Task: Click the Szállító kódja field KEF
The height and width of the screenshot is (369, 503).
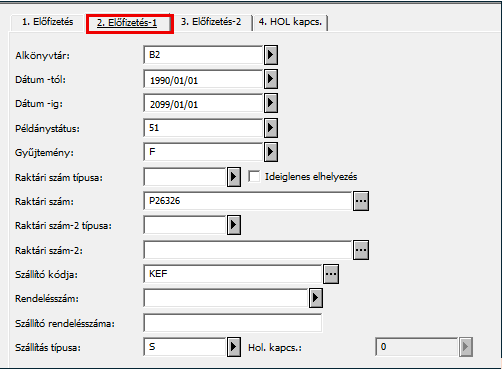Action: [x=233, y=274]
